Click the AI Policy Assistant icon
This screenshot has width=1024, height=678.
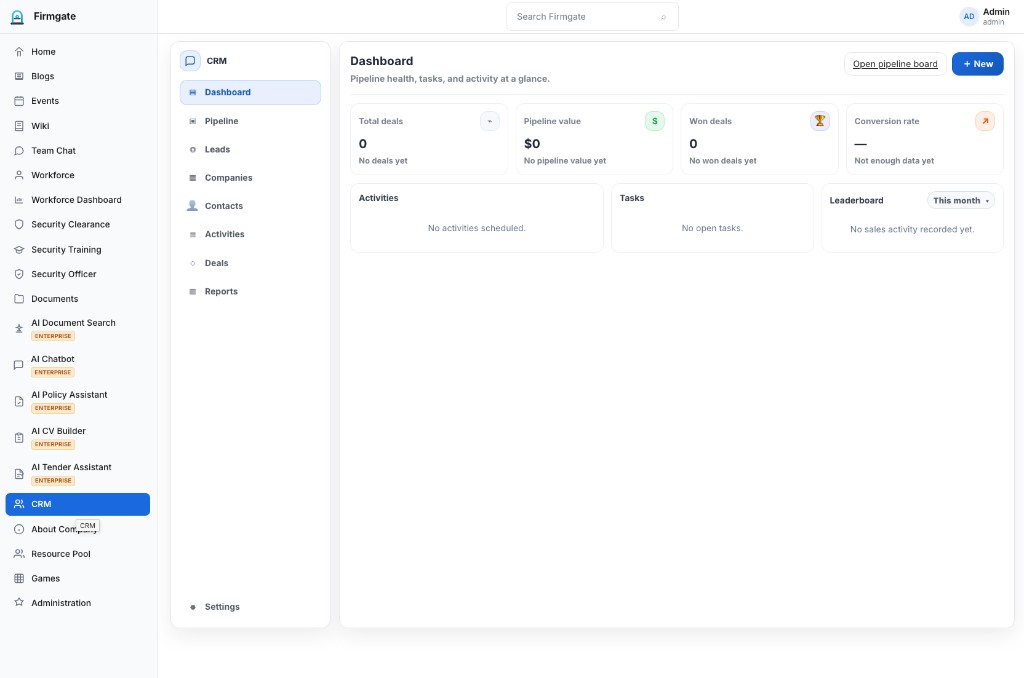coord(19,402)
